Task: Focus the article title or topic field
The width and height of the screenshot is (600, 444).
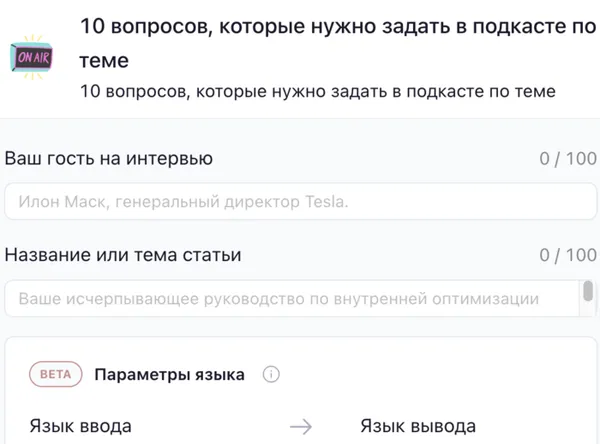Action: pyautogui.click(x=290, y=298)
